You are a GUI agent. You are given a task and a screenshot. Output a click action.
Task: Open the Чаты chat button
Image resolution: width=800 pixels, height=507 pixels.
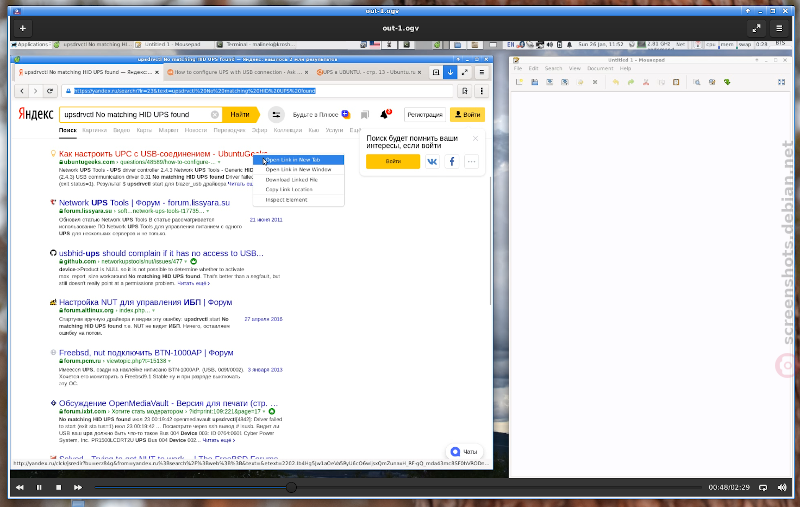click(x=464, y=452)
